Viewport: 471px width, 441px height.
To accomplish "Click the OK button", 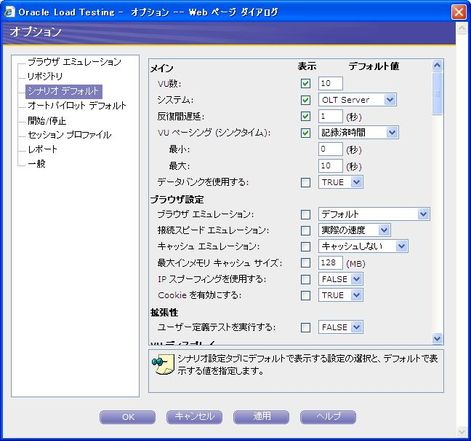I will pos(128,417).
